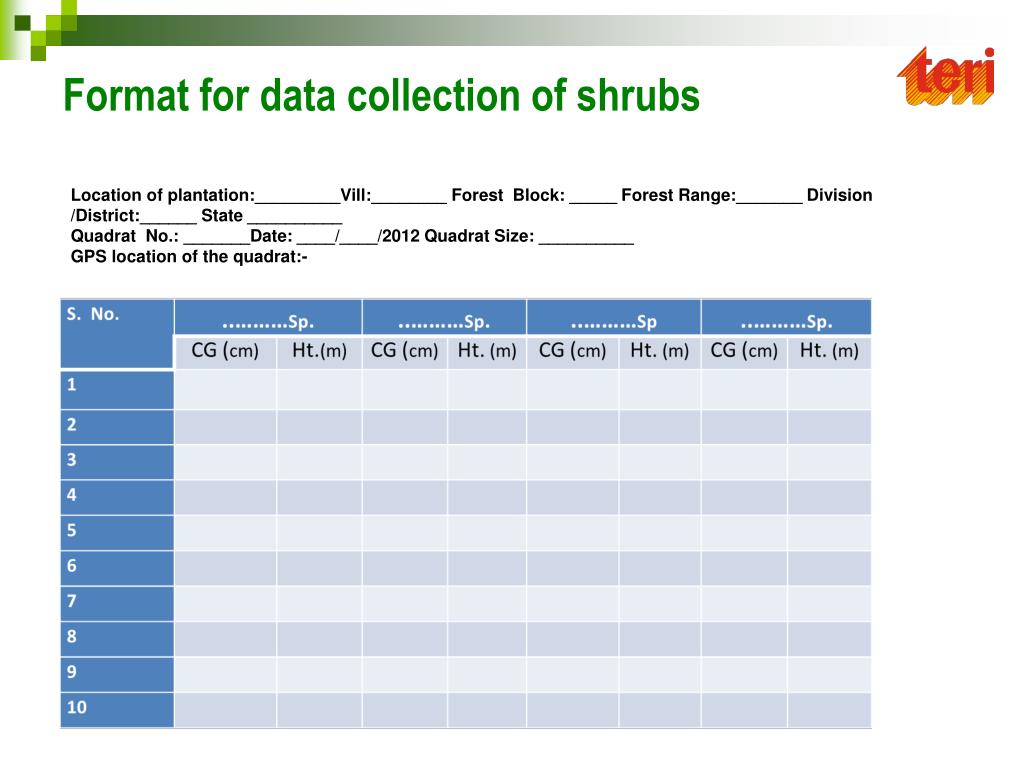Image resolution: width=1024 pixels, height=768 pixels.
Task: Click the teri logo
Action: click(946, 76)
